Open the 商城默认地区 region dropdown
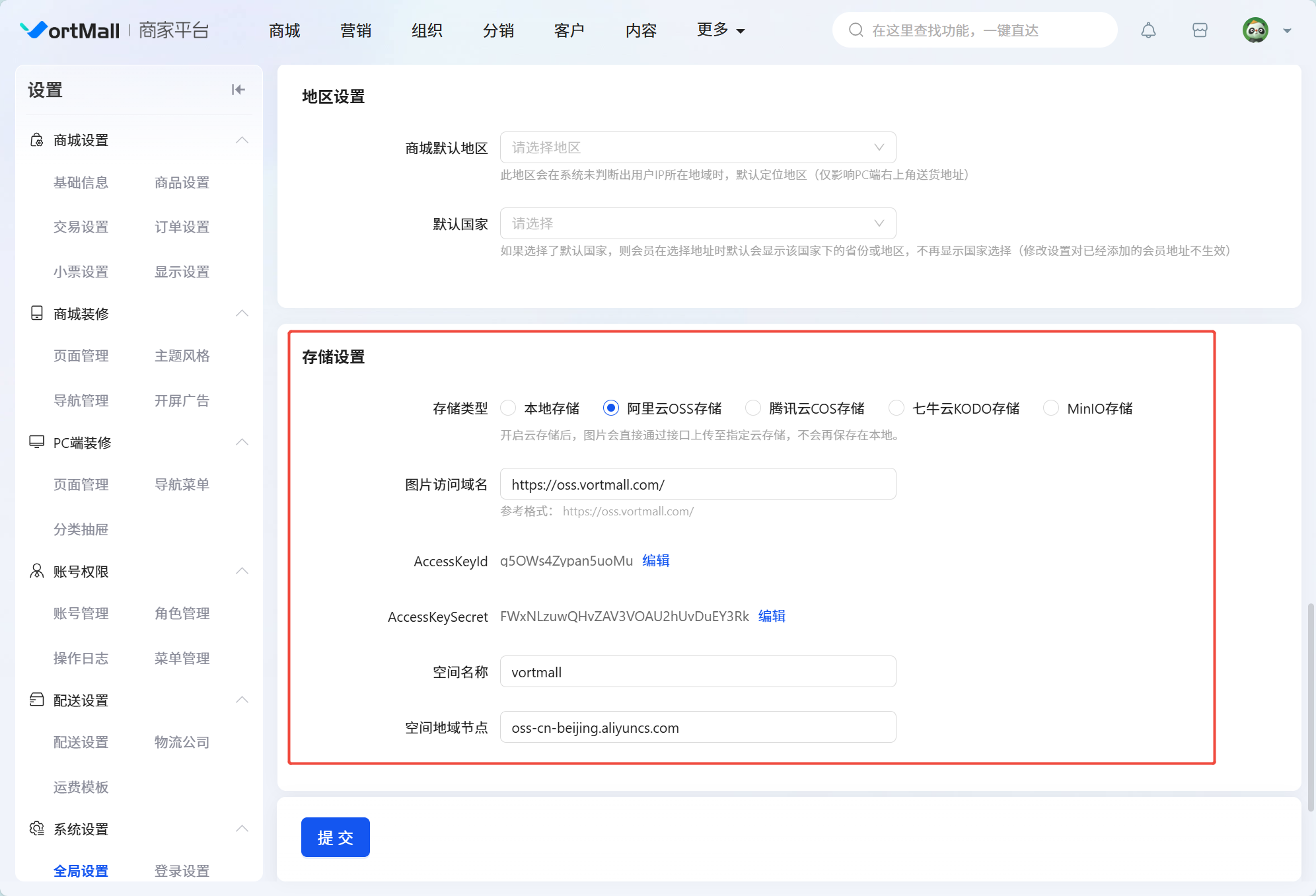The image size is (1316, 896). pyautogui.click(x=698, y=147)
